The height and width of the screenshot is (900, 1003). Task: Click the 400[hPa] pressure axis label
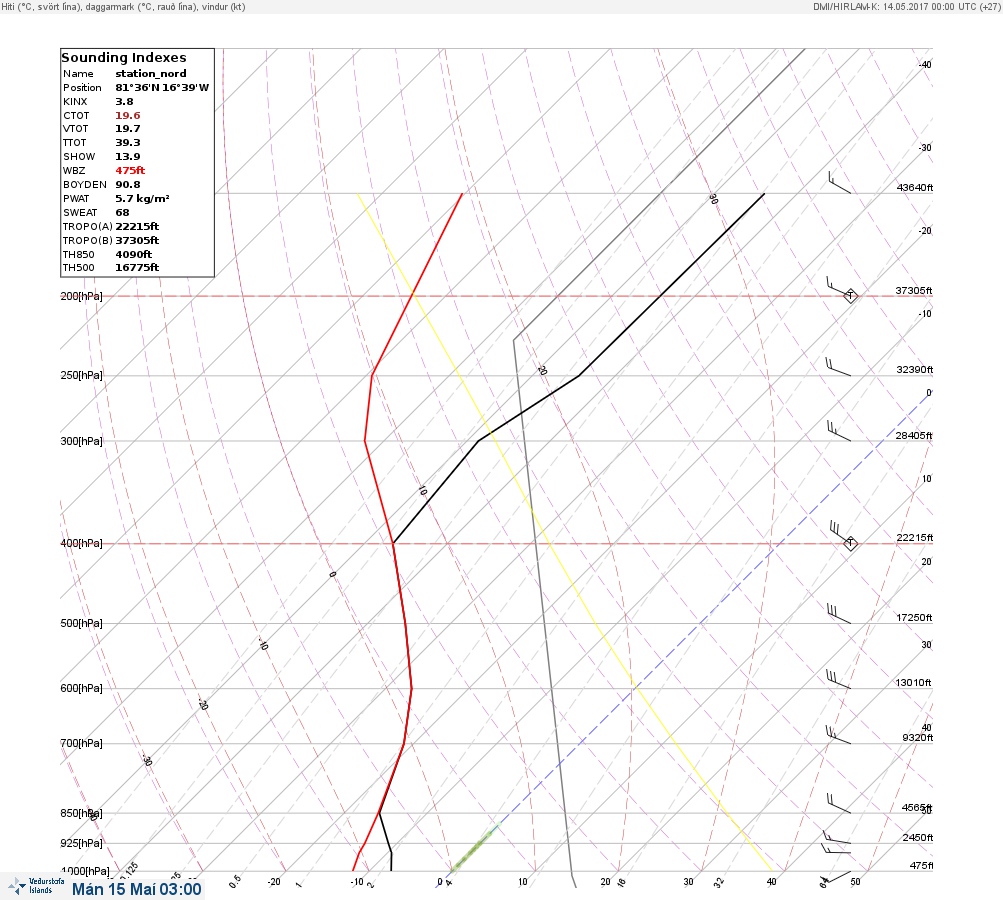(81, 543)
